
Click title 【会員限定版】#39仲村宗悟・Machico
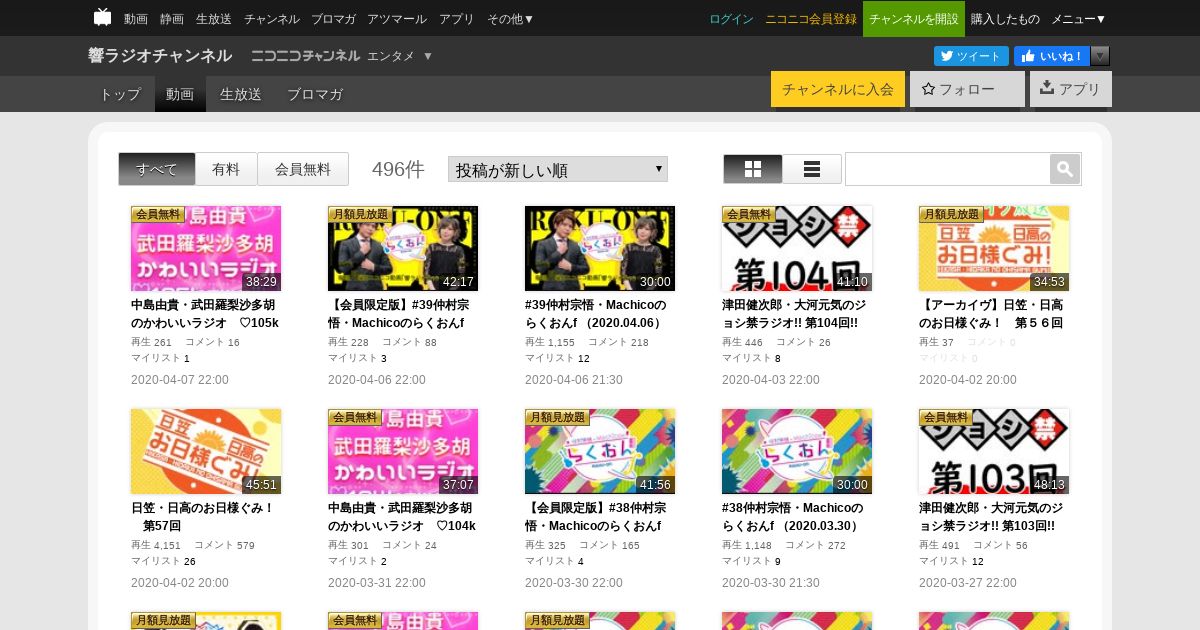click(x=398, y=314)
